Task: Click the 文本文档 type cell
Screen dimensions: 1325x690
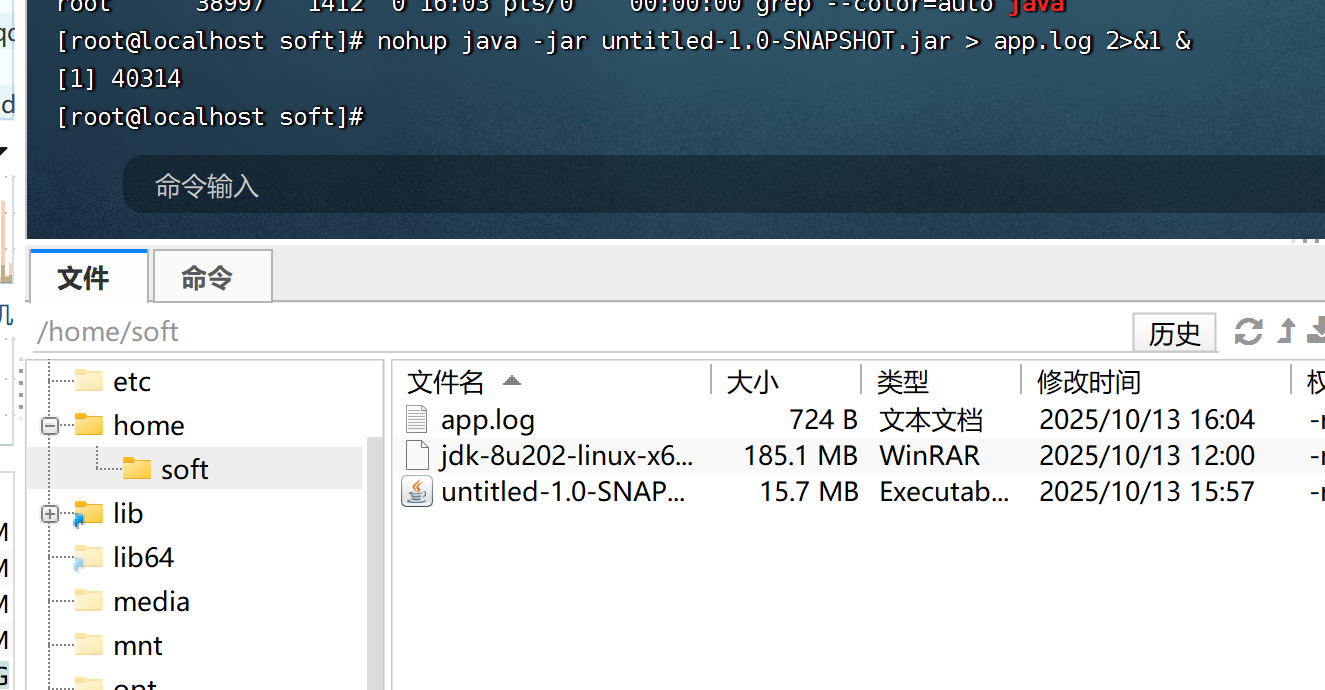Action: (931, 420)
